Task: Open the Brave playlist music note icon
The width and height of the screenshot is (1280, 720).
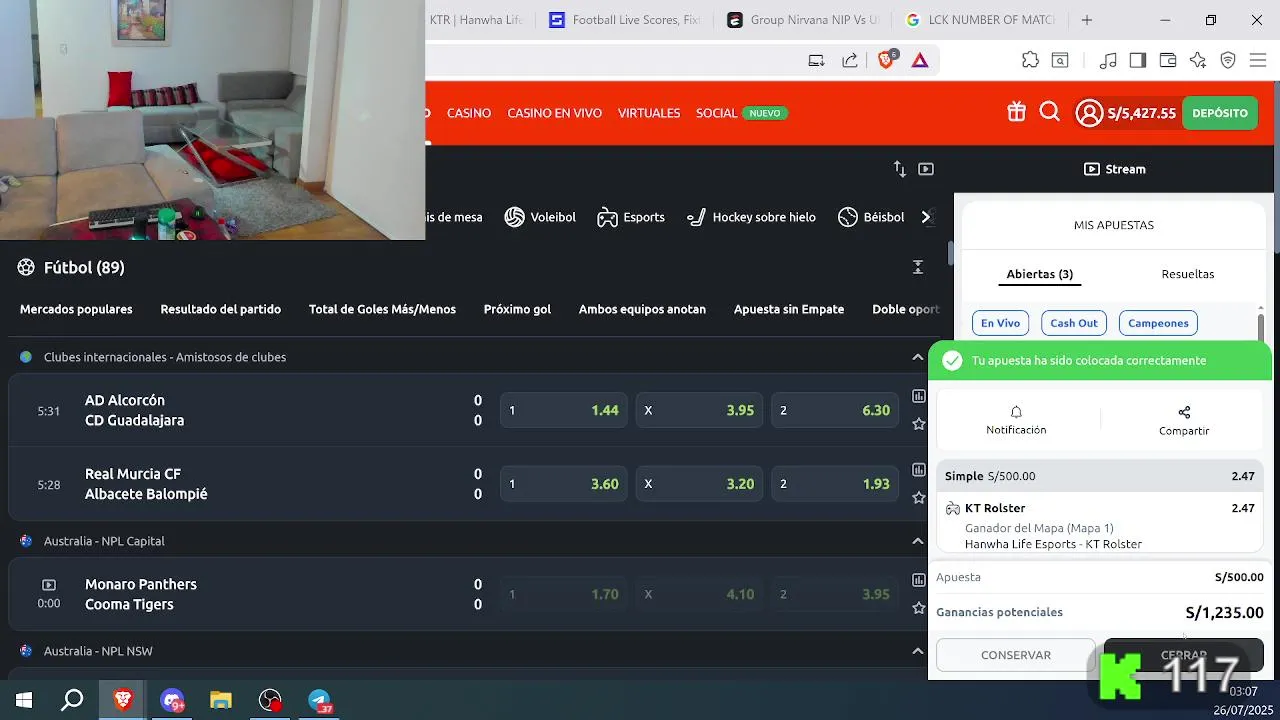Action: 1107,60
